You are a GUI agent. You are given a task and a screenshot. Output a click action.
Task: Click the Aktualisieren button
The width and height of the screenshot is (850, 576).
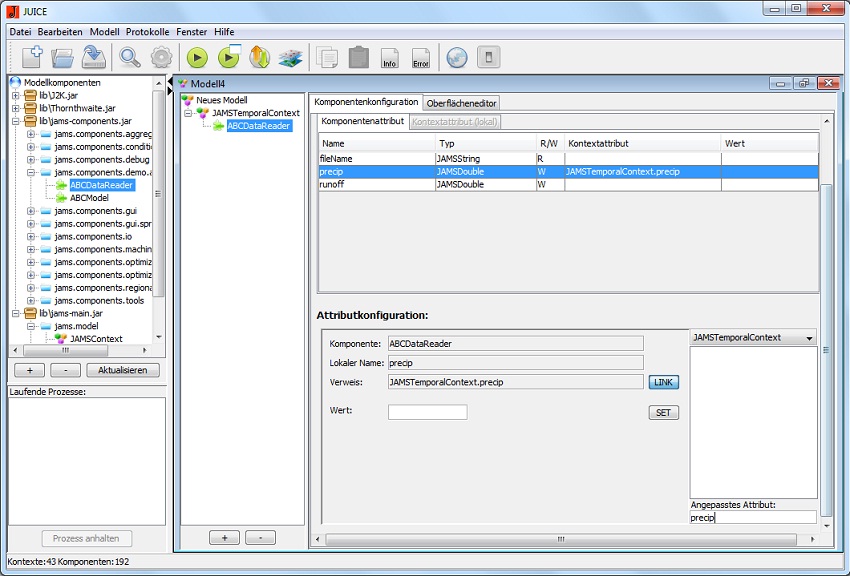coord(123,370)
